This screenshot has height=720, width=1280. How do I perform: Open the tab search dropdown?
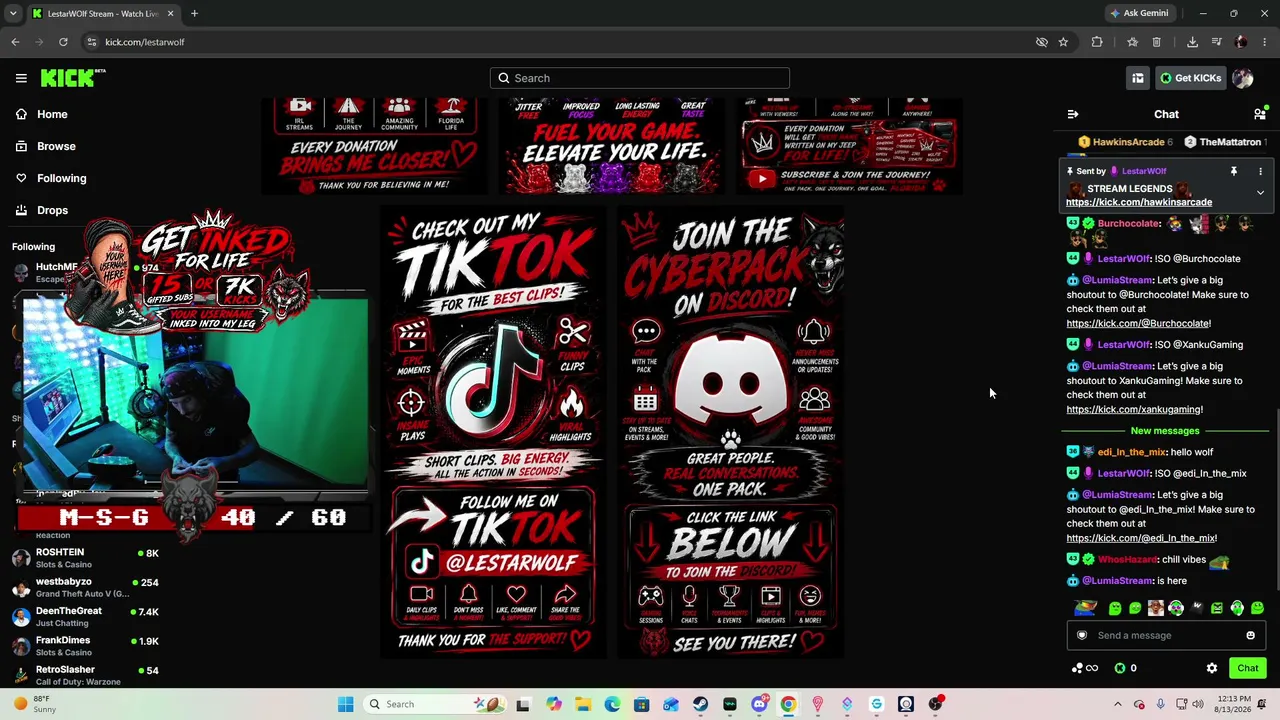pos(13,13)
